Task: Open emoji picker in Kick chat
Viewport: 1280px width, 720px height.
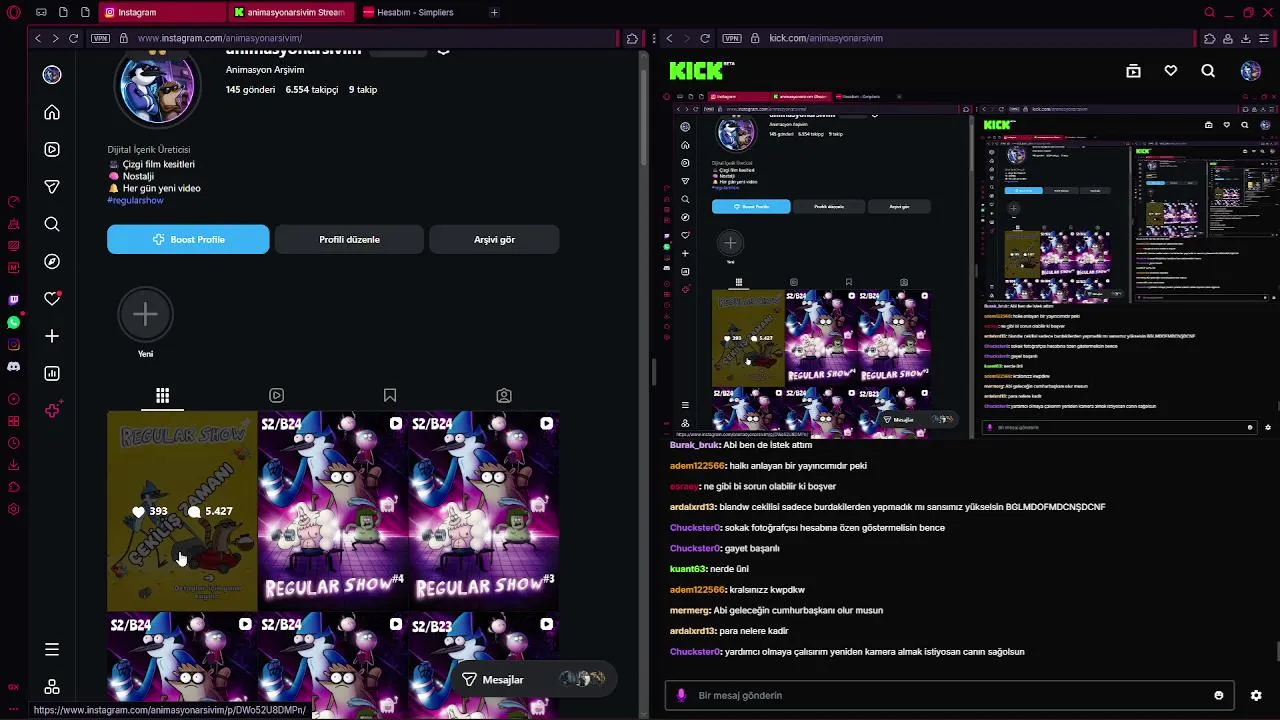Action: 1218,695
